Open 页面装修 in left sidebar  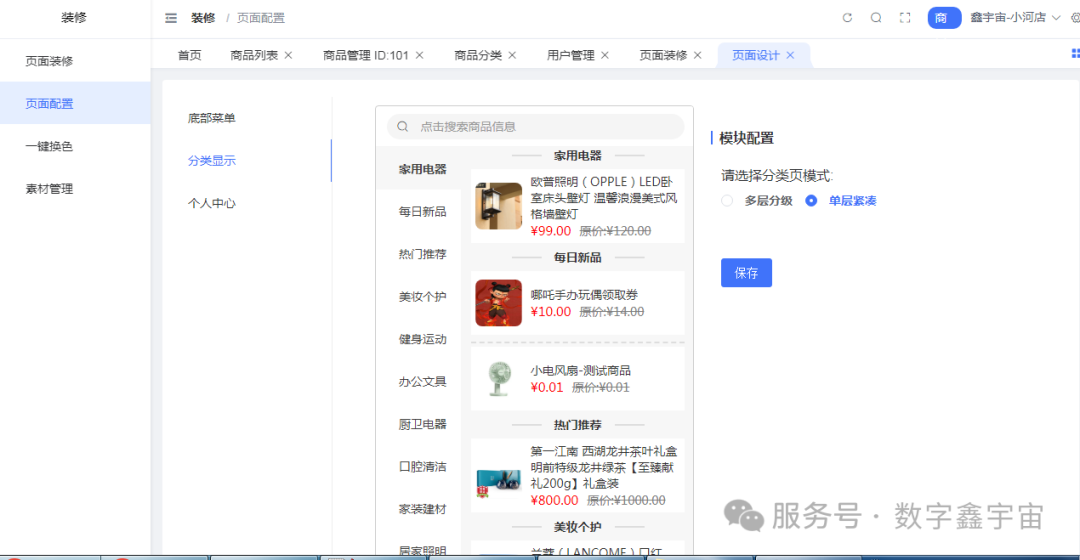pyautogui.click(x=76, y=61)
